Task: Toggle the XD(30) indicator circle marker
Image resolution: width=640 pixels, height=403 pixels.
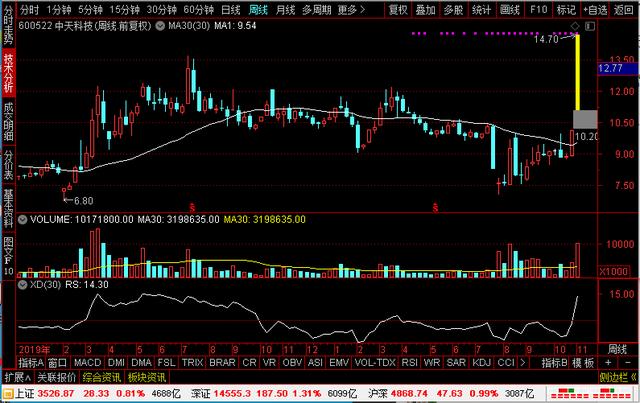Action: [22, 284]
